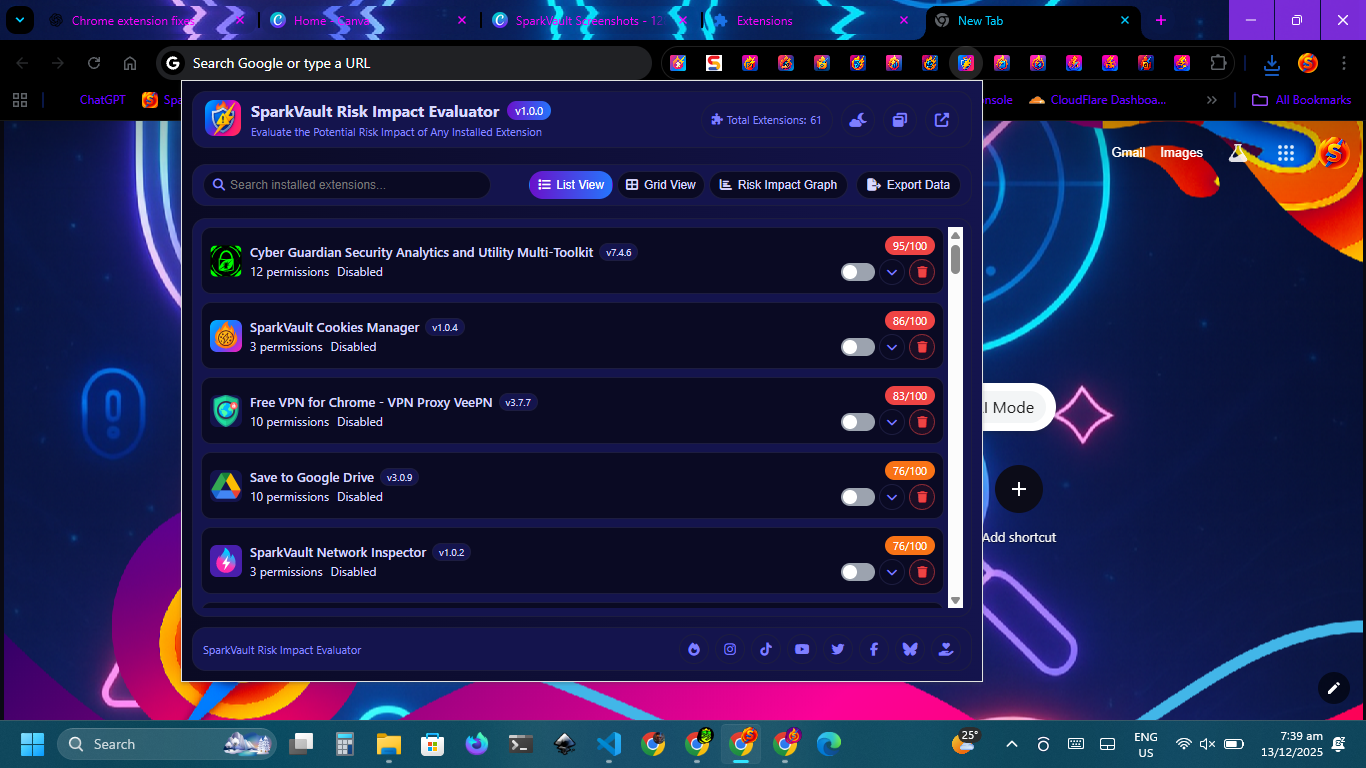Open the YouTube link icon
The width and height of the screenshot is (1366, 768).
click(x=802, y=649)
